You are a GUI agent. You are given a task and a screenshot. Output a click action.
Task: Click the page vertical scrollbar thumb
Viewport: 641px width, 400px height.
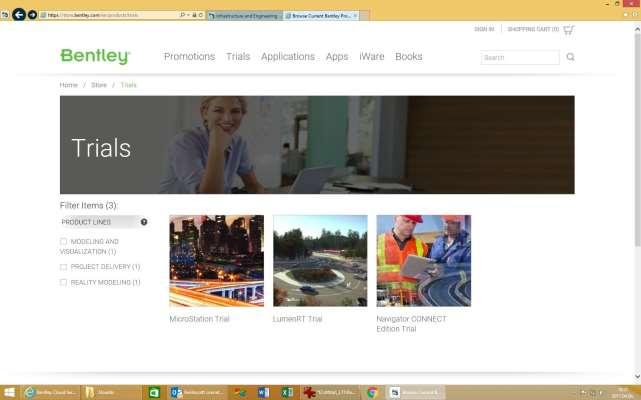coord(637,139)
